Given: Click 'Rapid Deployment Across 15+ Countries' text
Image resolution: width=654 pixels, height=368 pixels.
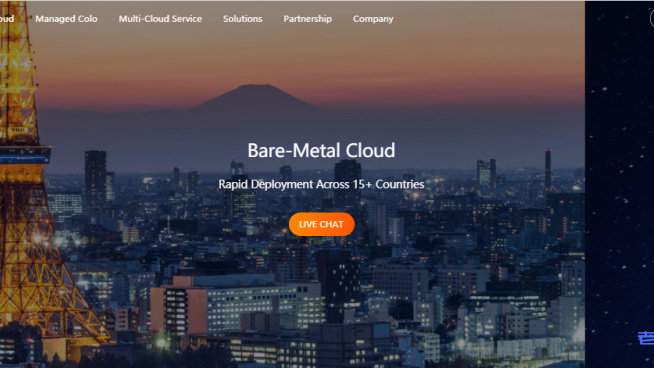Looking at the screenshot, I should click(x=321, y=184).
